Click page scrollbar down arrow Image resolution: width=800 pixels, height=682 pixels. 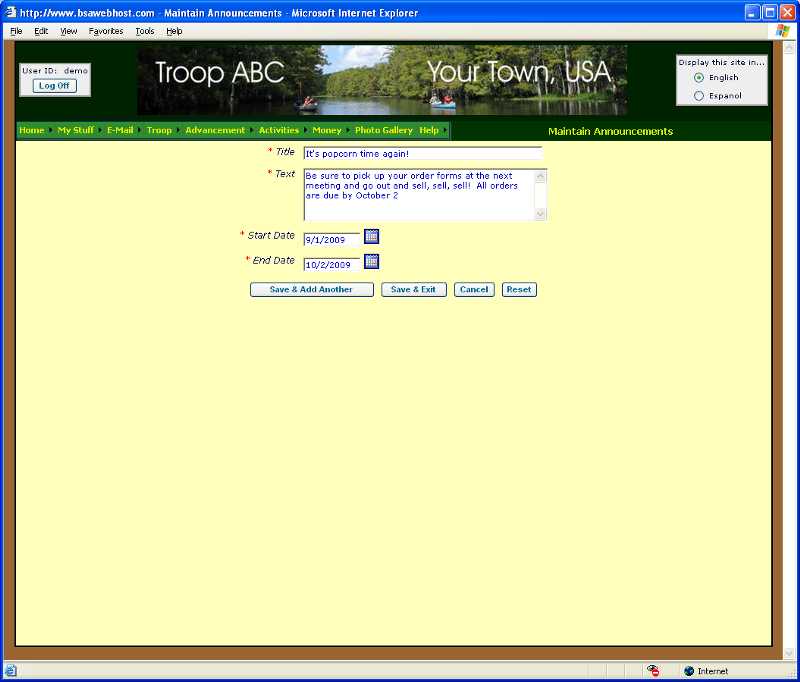pyautogui.click(x=789, y=653)
